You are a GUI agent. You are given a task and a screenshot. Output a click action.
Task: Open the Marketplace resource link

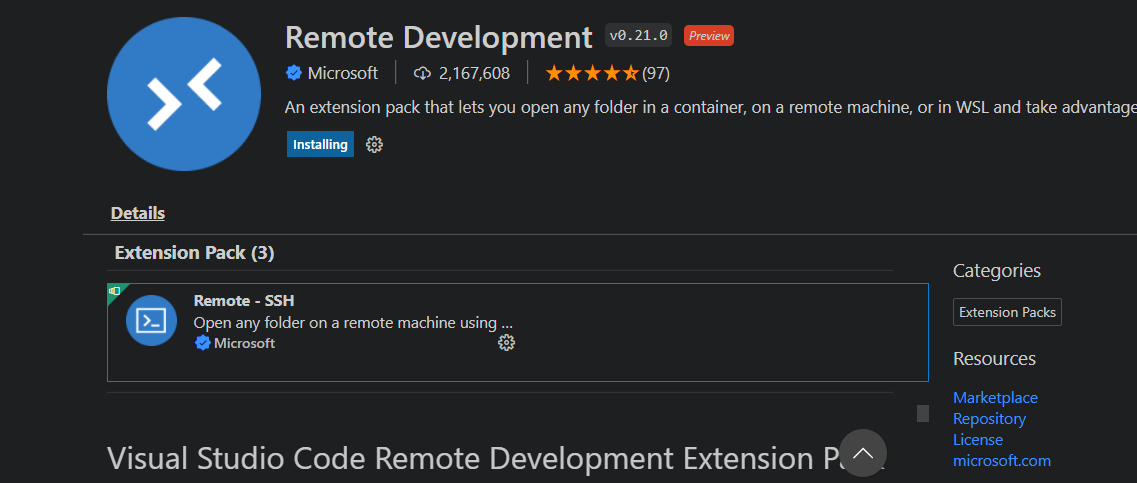coord(995,397)
